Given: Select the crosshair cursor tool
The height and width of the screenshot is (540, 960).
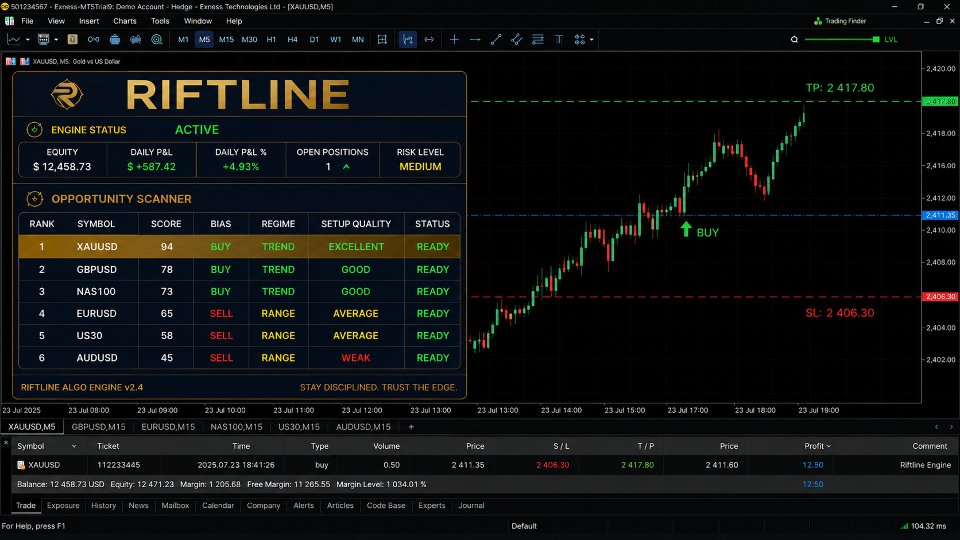Looking at the screenshot, I should (x=454, y=39).
